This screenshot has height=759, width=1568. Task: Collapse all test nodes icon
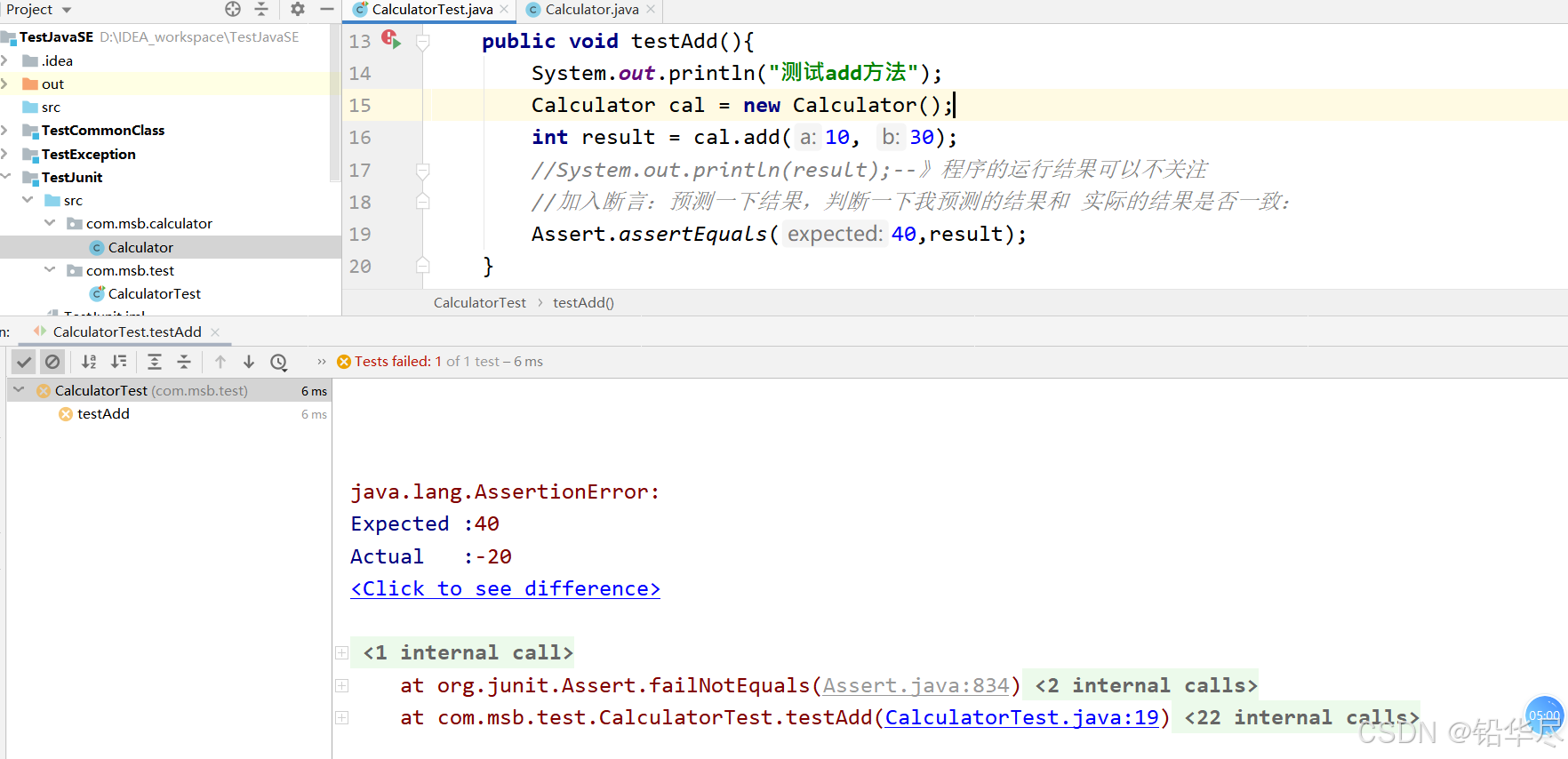(184, 362)
